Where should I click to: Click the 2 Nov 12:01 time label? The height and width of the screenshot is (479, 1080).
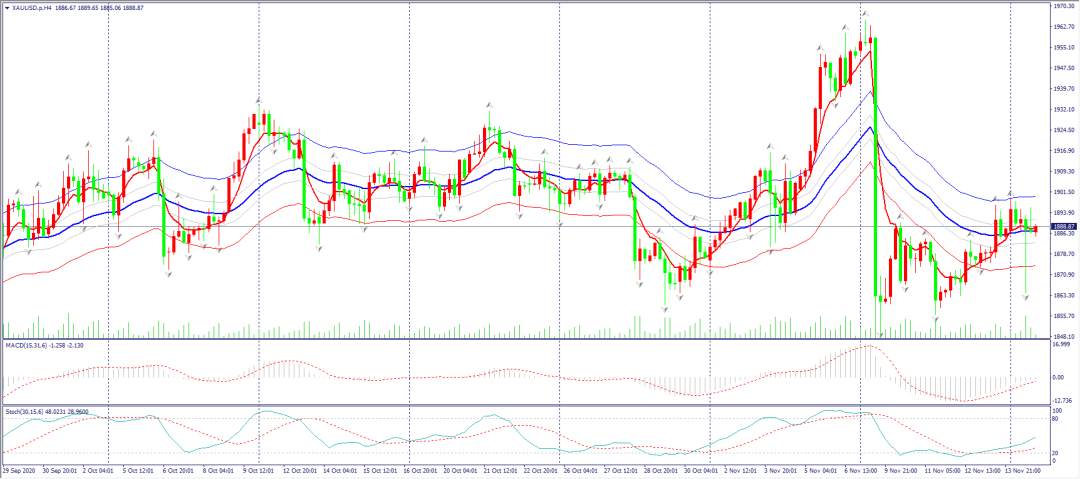pyautogui.click(x=740, y=469)
